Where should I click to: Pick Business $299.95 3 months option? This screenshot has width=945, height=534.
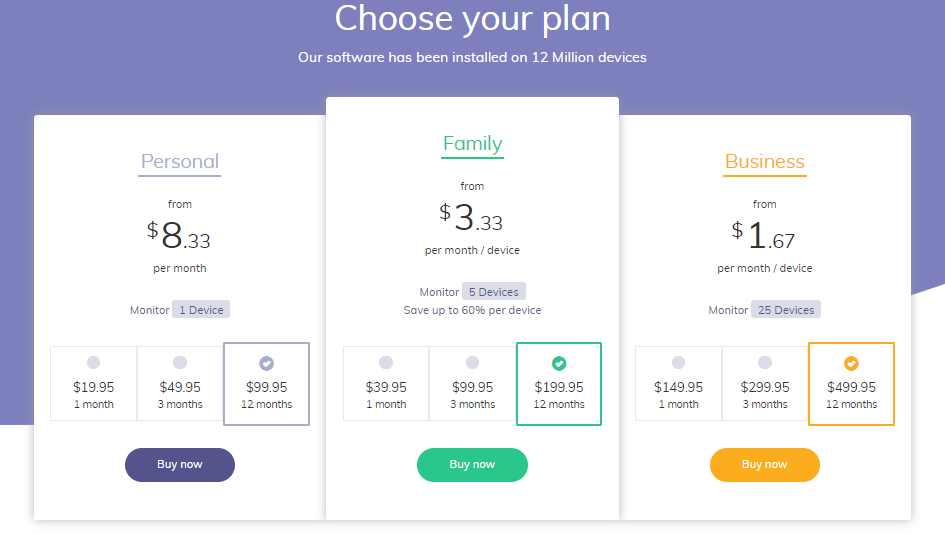pos(765,383)
